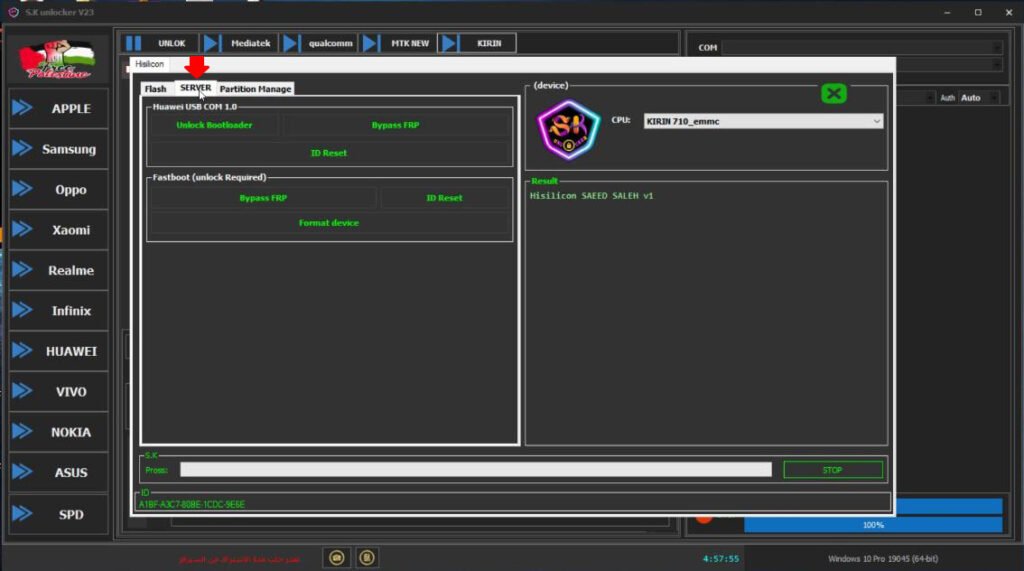Viewport: 1024px width, 571px height.
Task: Click the play arrow icon before Mediatek
Action: (210, 43)
